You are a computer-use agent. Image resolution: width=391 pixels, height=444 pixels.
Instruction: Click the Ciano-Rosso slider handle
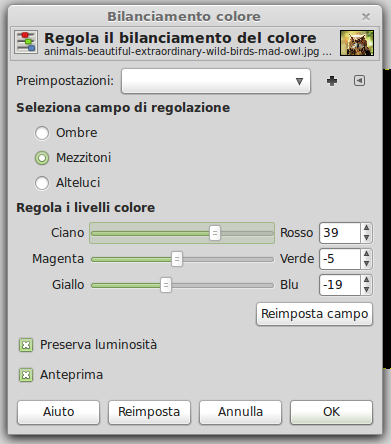[215, 233]
